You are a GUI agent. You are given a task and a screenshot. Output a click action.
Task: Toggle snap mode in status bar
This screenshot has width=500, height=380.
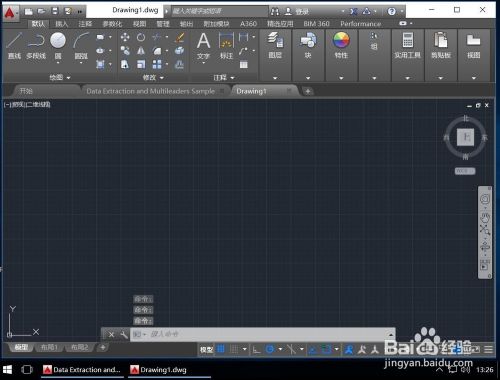(234, 349)
